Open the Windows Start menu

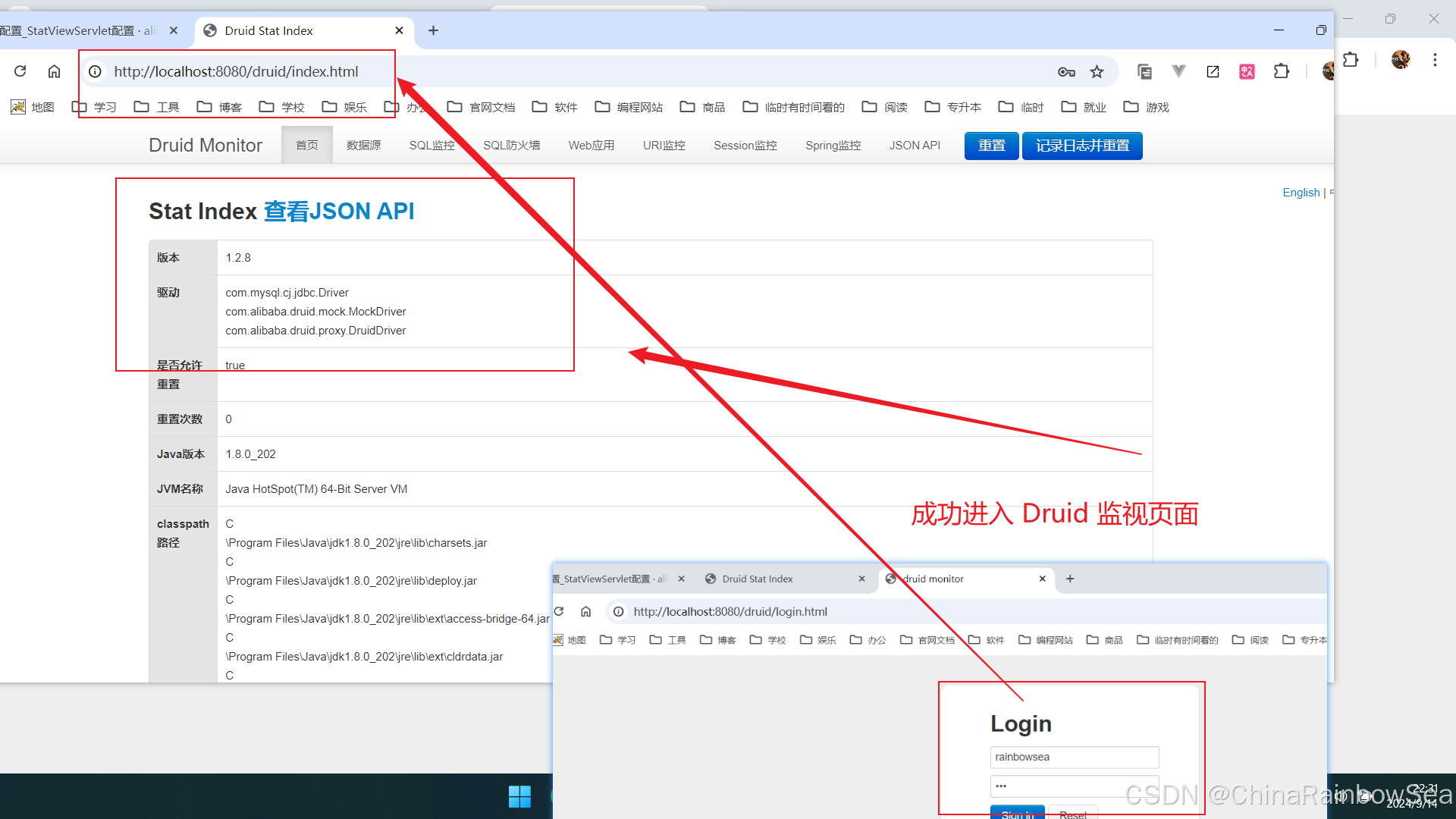(520, 796)
